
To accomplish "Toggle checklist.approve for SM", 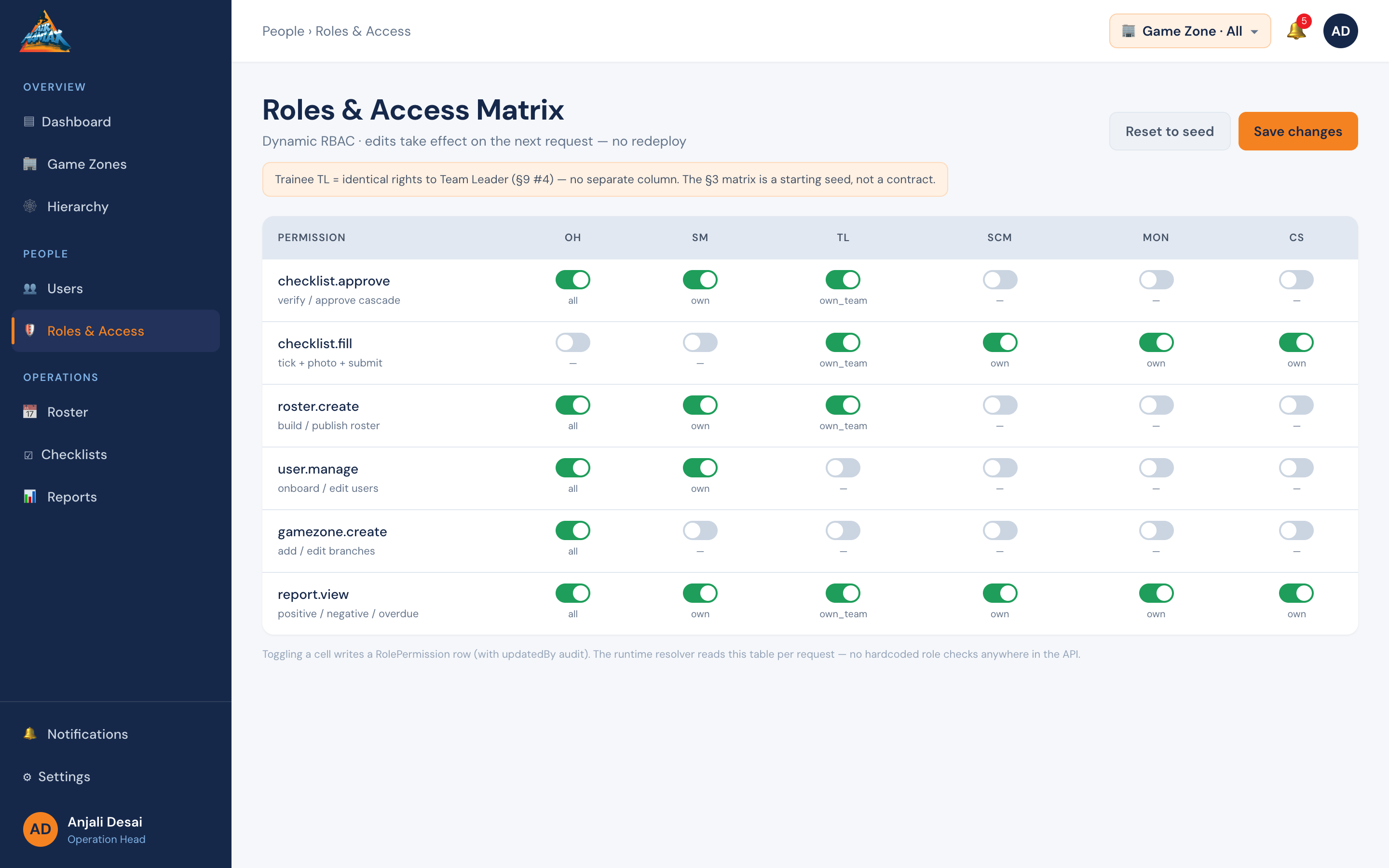I will coord(700,280).
